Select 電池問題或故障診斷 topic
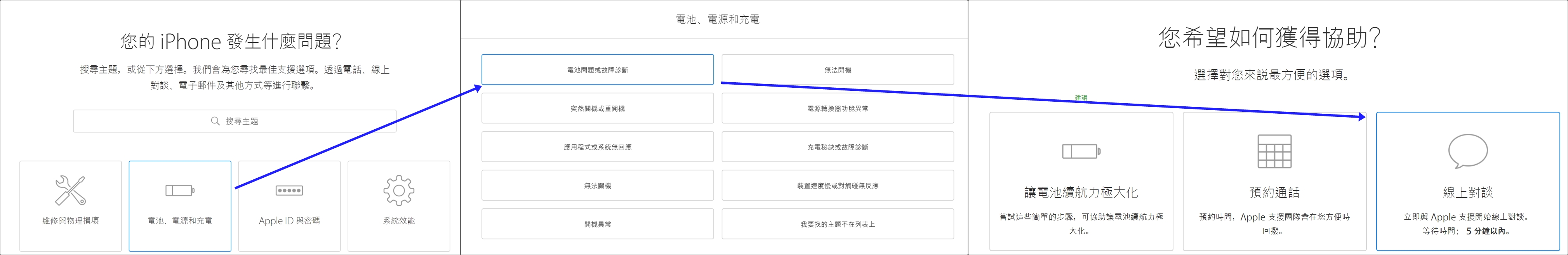This screenshot has height=255, width=1568. [598, 69]
